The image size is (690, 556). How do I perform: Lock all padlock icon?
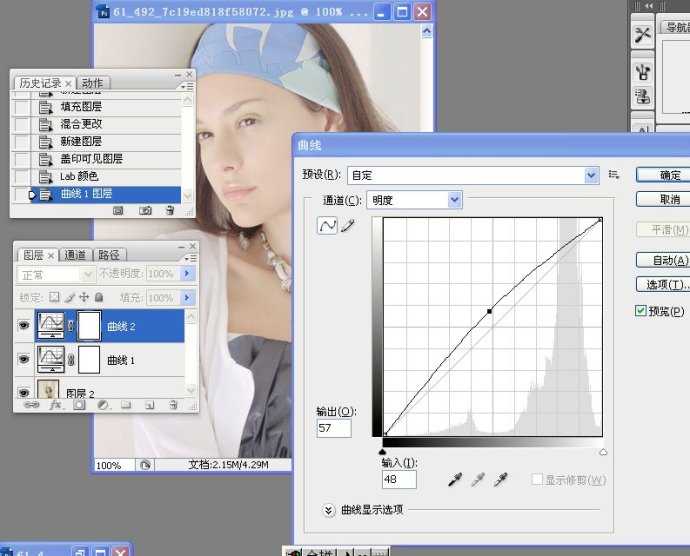pyautogui.click(x=99, y=298)
